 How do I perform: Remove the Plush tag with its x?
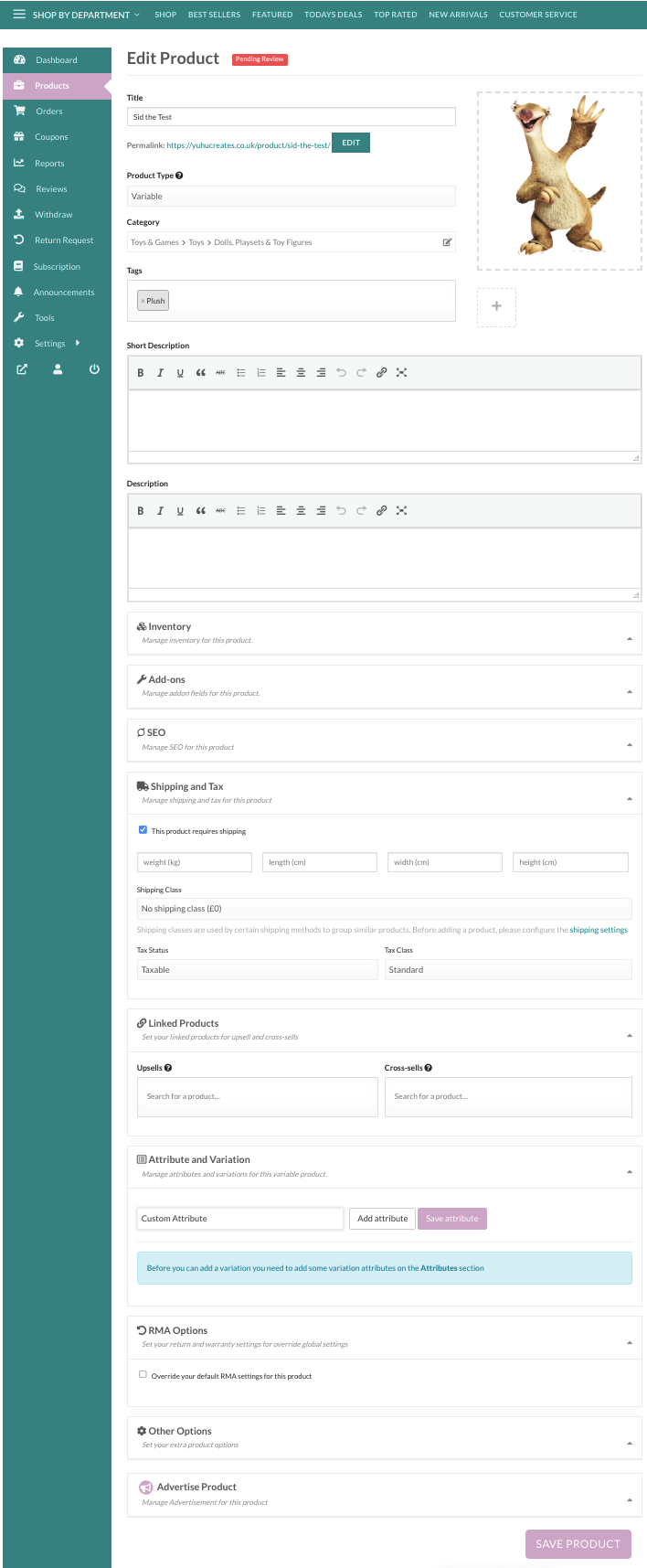point(143,301)
